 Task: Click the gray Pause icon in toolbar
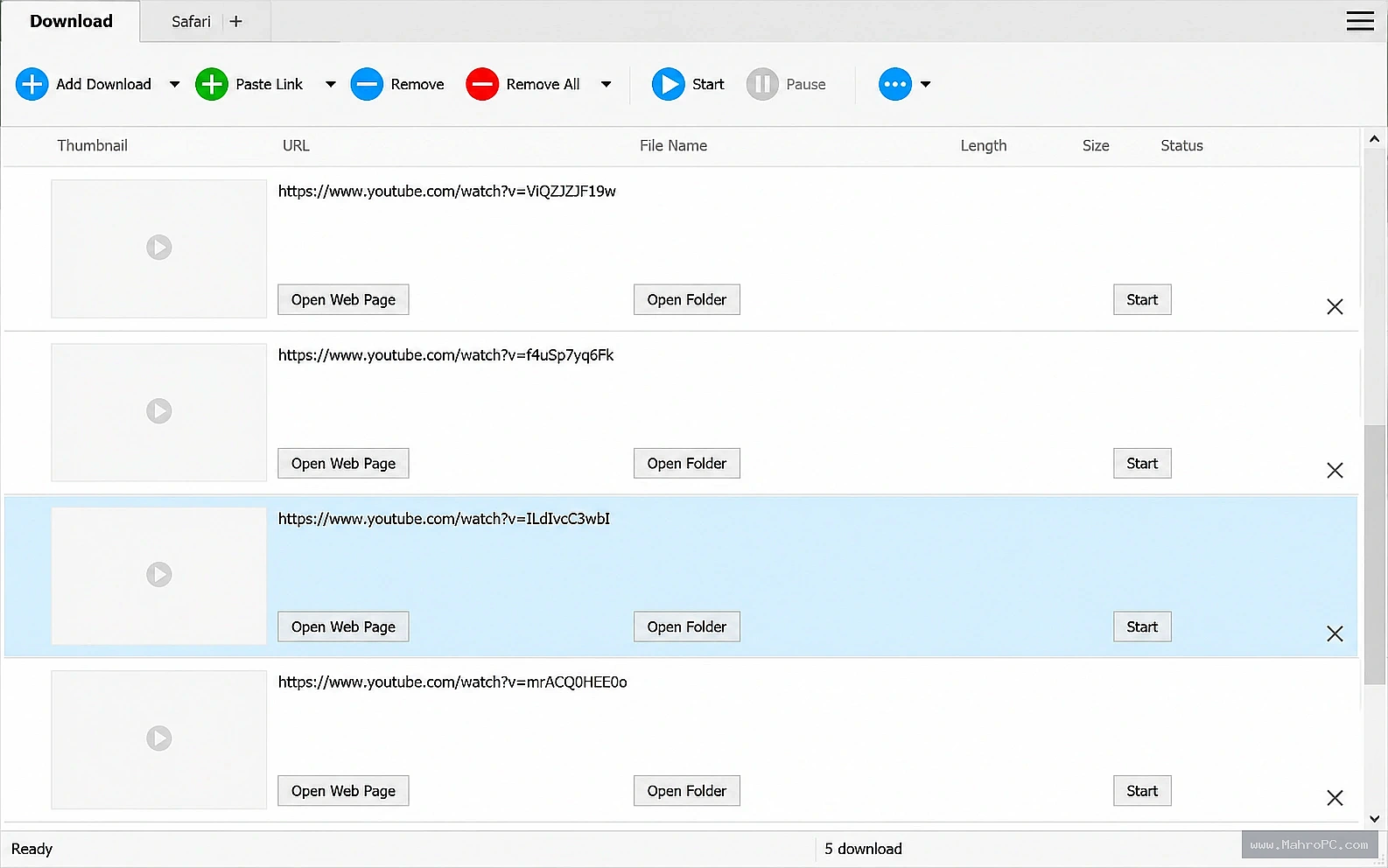pos(762,85)
